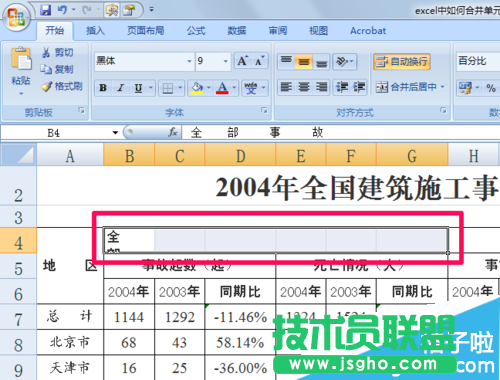500x380 pixels.
Task: Click 剪切 to cut selection
Action: (x=57, y=52)
